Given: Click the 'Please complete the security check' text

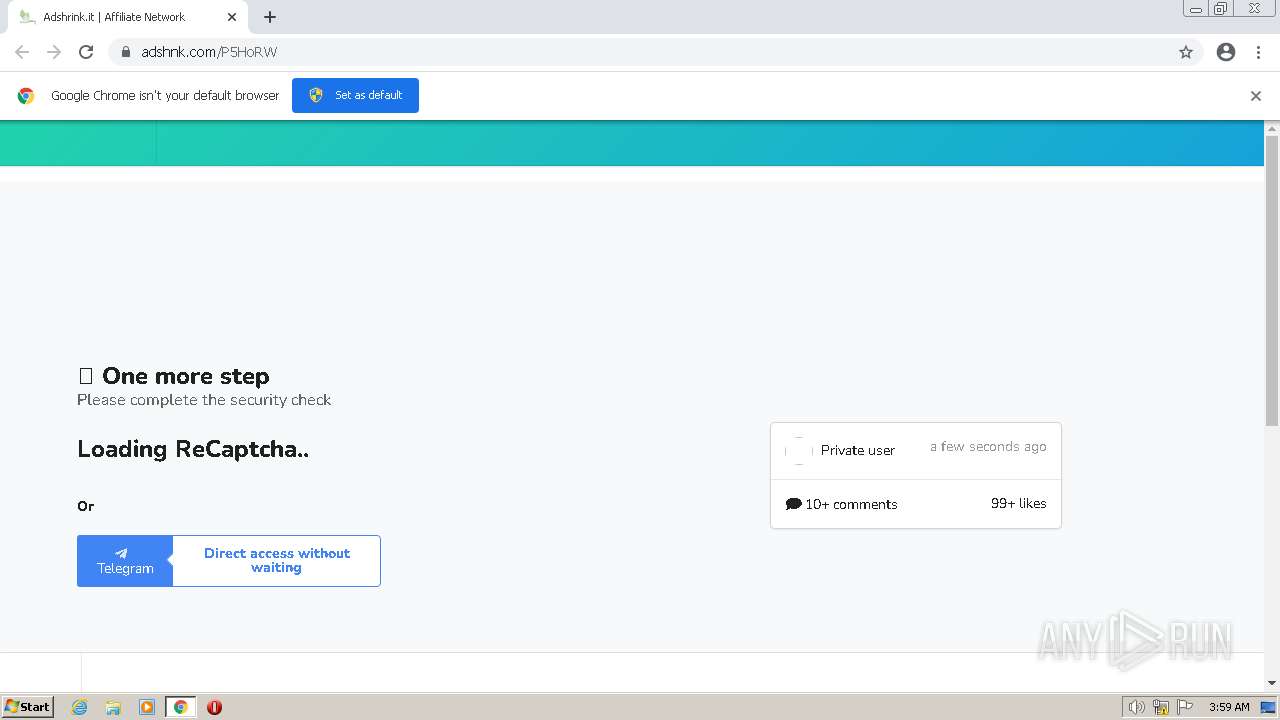Looking at the screenshot, I should click(204, 400).
